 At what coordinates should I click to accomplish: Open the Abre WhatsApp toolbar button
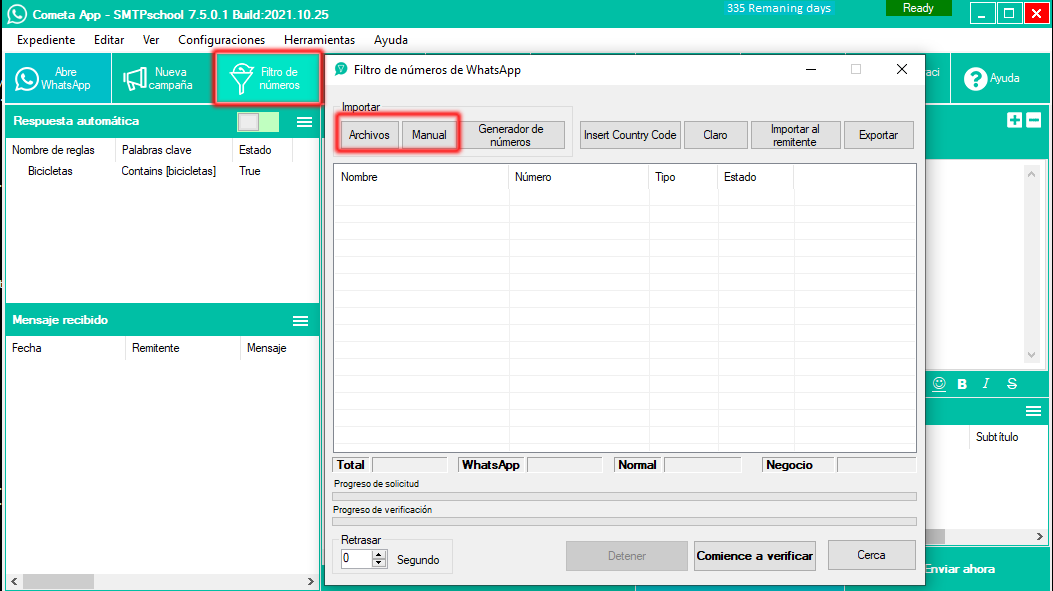click(x=58, y=79)
